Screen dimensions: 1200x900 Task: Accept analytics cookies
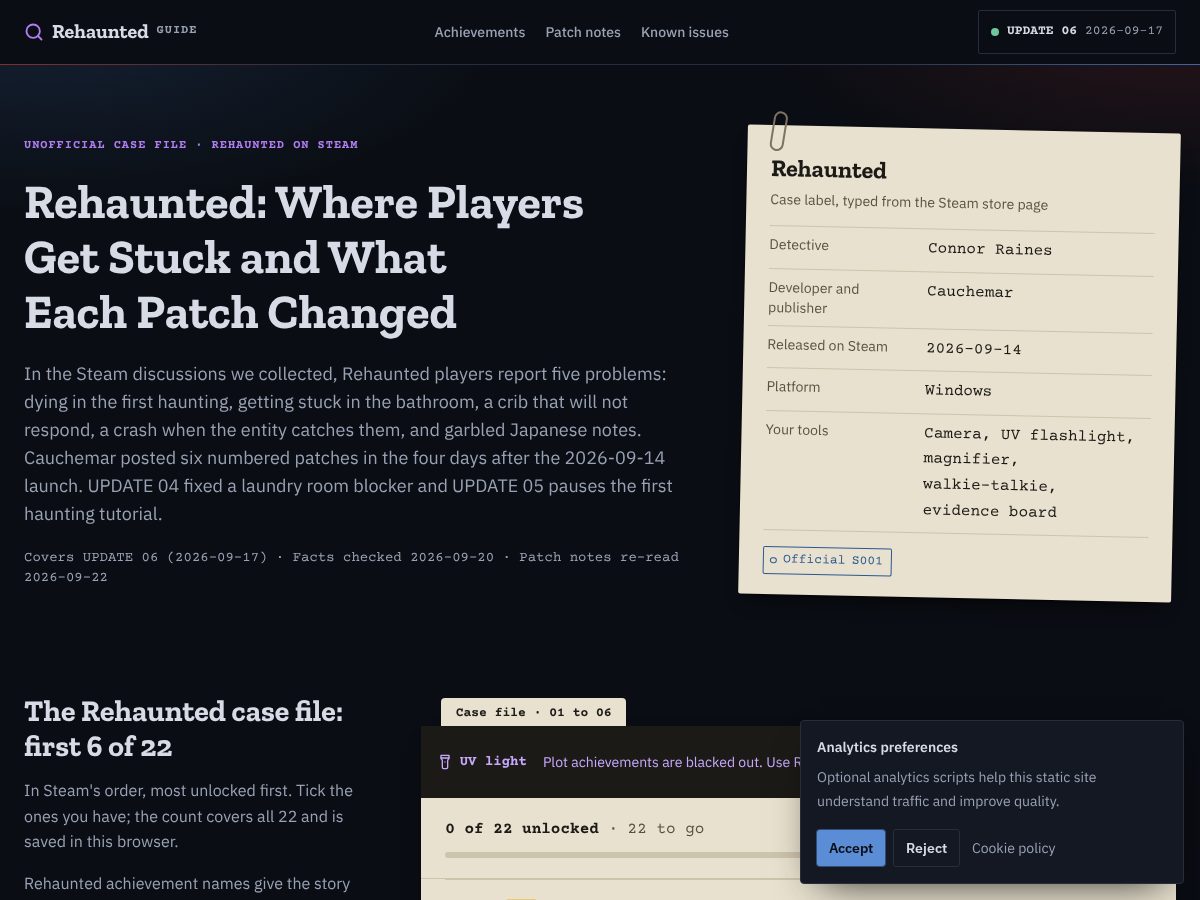pos(851,848)
